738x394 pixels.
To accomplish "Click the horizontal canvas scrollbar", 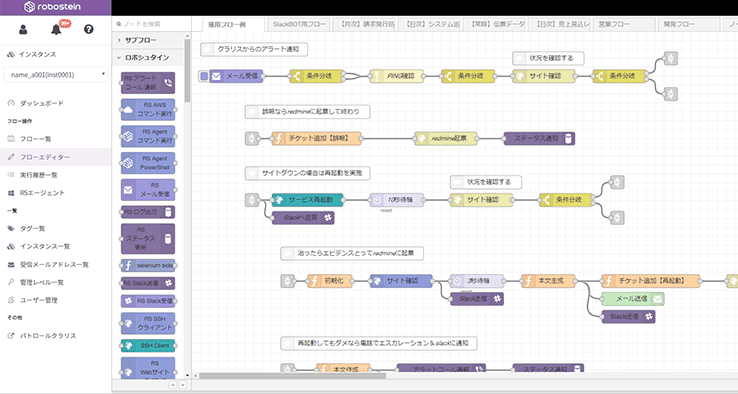I will click(x=292, y=376).
